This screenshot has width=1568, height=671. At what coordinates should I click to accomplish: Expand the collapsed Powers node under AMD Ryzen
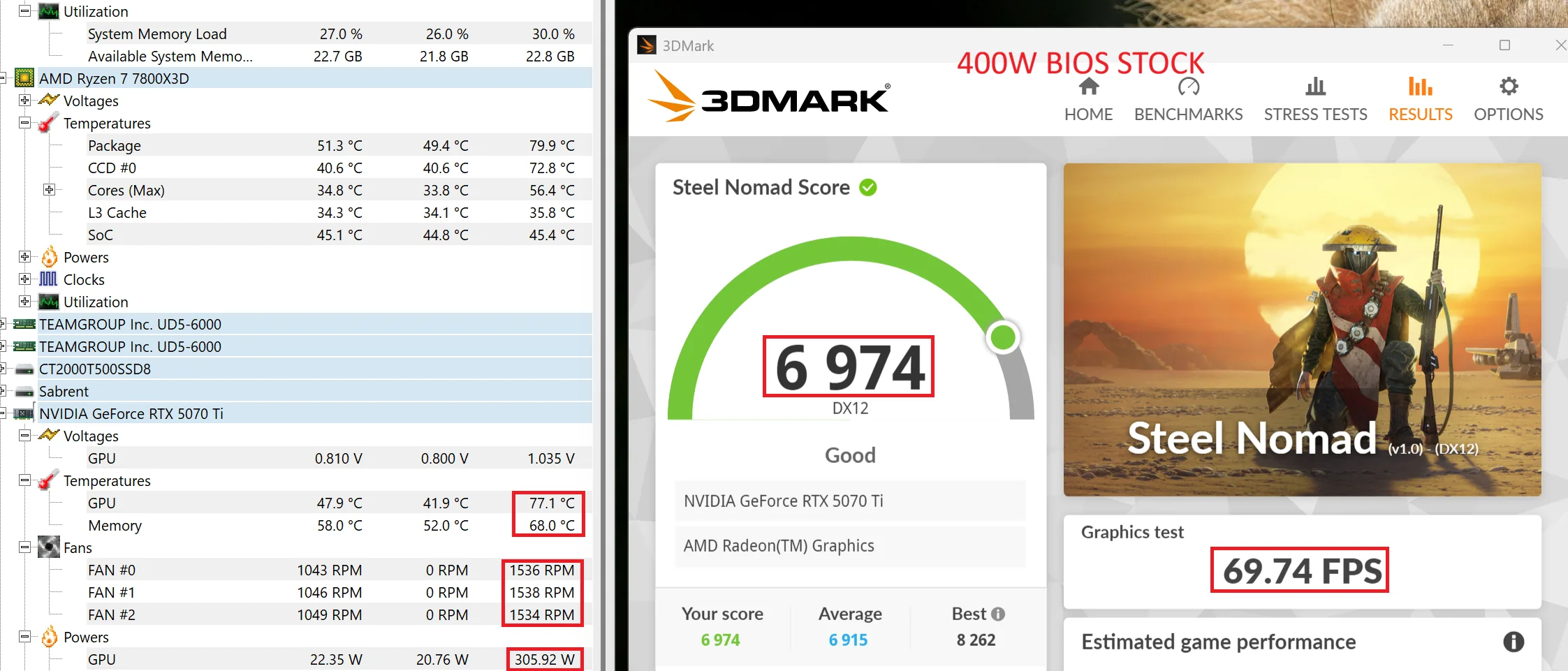click(x=24, y=257)
